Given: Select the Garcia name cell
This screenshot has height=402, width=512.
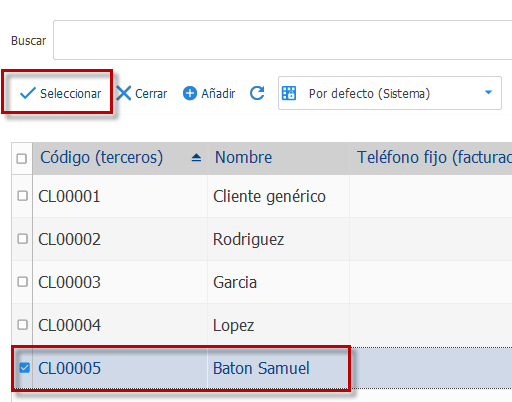Looking at the screenshot, I should [x=278, y=282].
